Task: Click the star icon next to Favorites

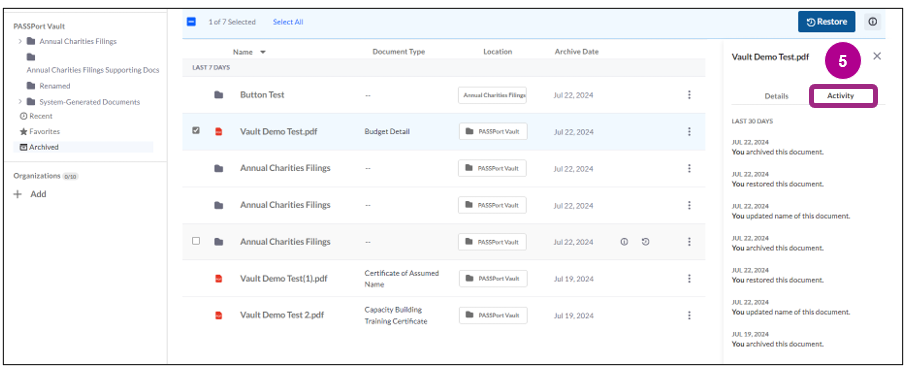Action: tap(23, 132)
